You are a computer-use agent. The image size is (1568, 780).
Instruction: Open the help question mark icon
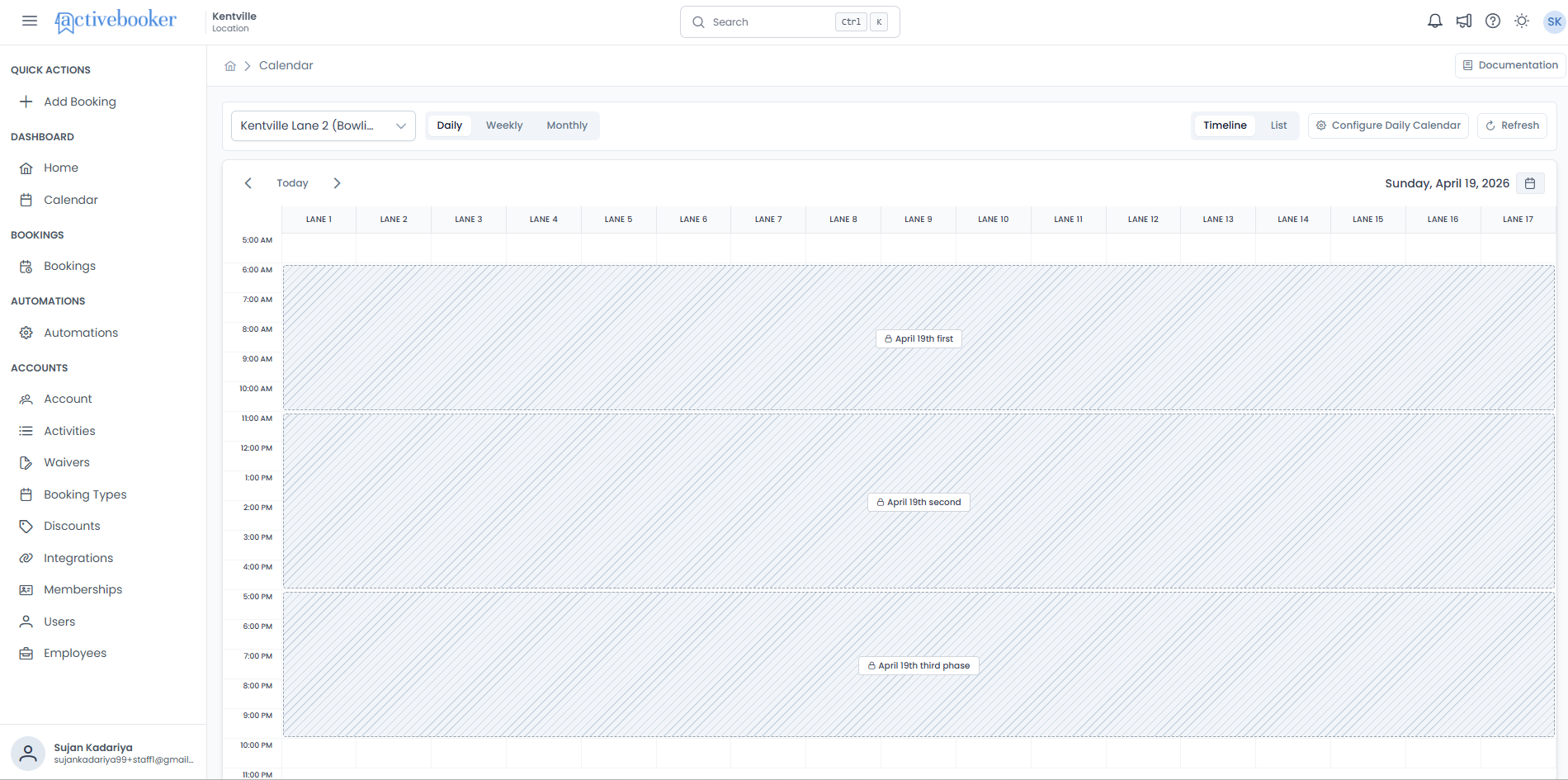[1493, 21]
